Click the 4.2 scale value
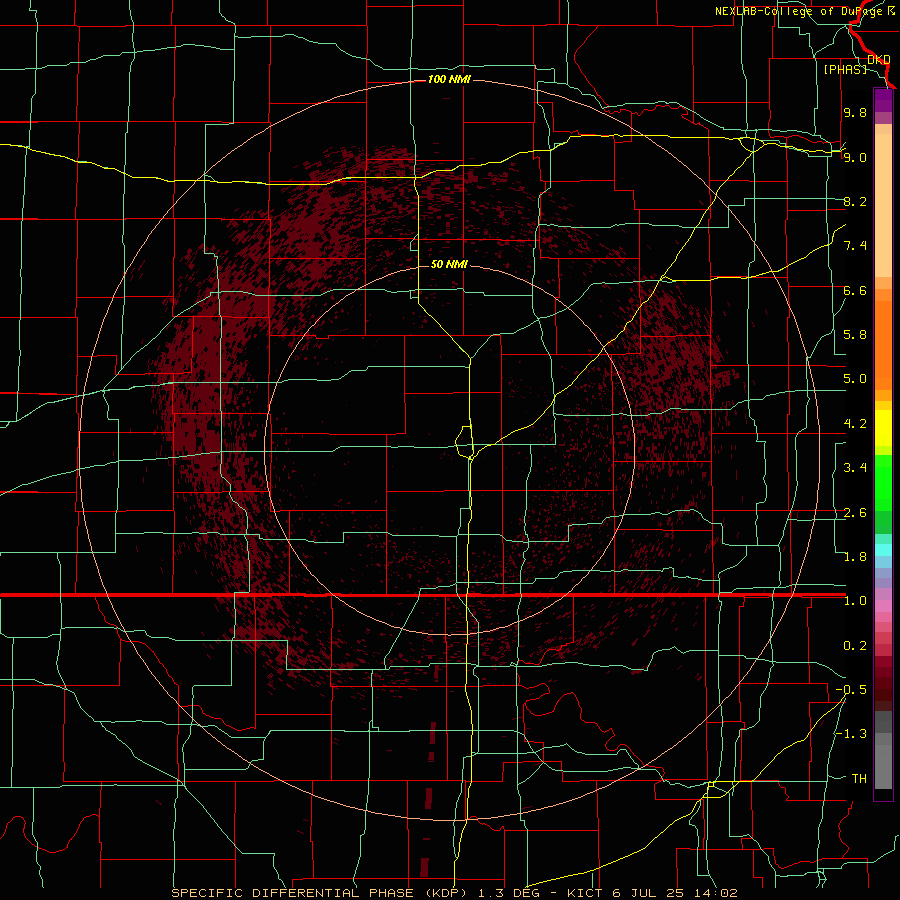900x900 pixels. [x=855, y=424]
